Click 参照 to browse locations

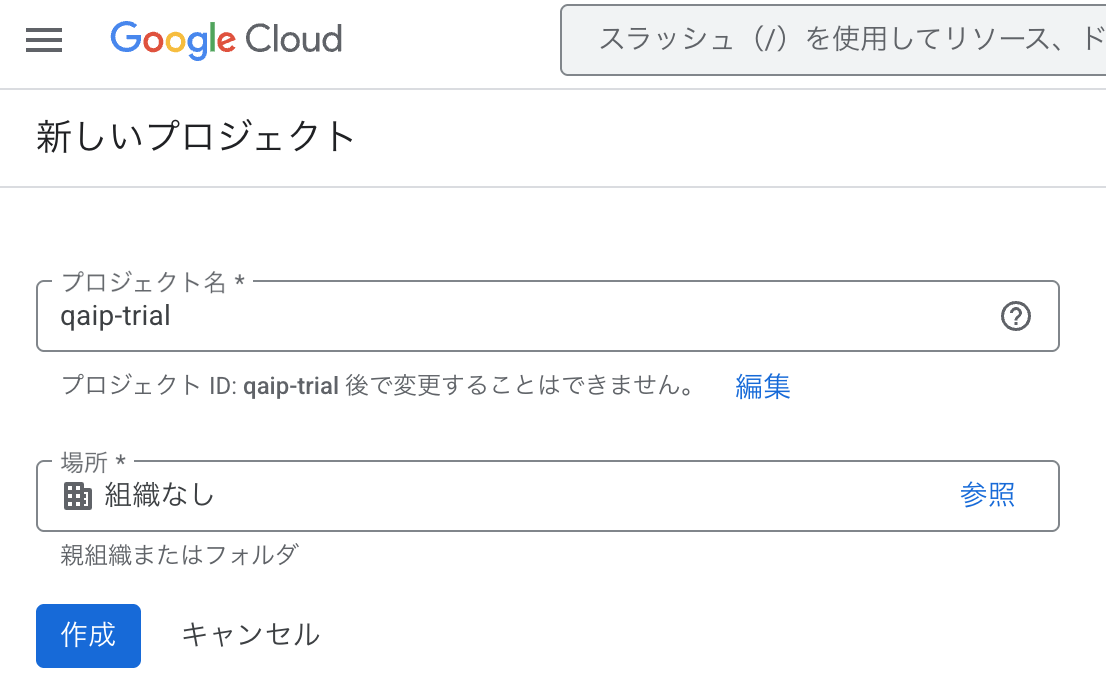pos(987,495)
